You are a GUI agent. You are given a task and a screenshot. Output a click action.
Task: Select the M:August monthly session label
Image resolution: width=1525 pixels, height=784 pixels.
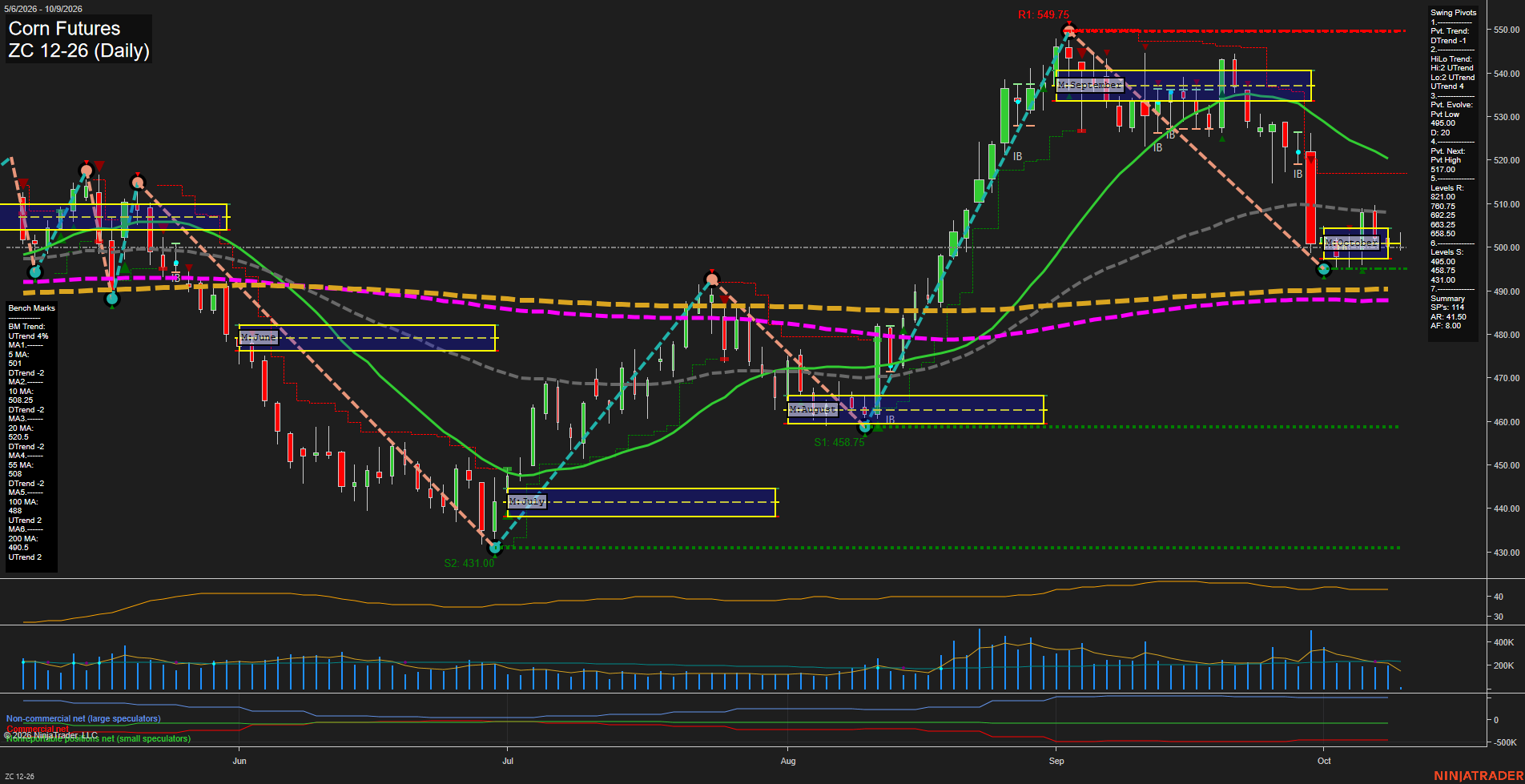tap(813, 409)
